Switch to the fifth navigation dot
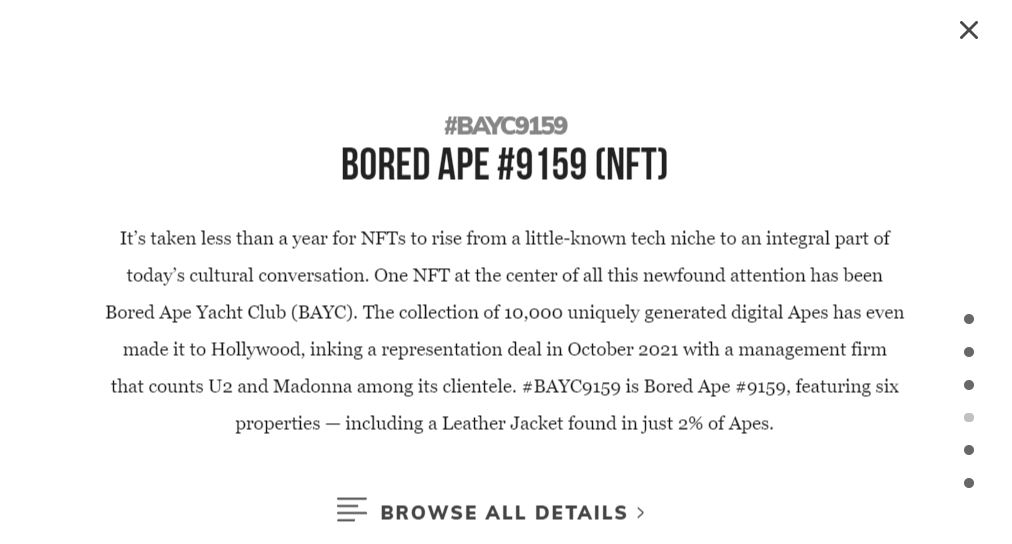The width and height of the screenshot is (1012, 544). [x=968, y=450]
